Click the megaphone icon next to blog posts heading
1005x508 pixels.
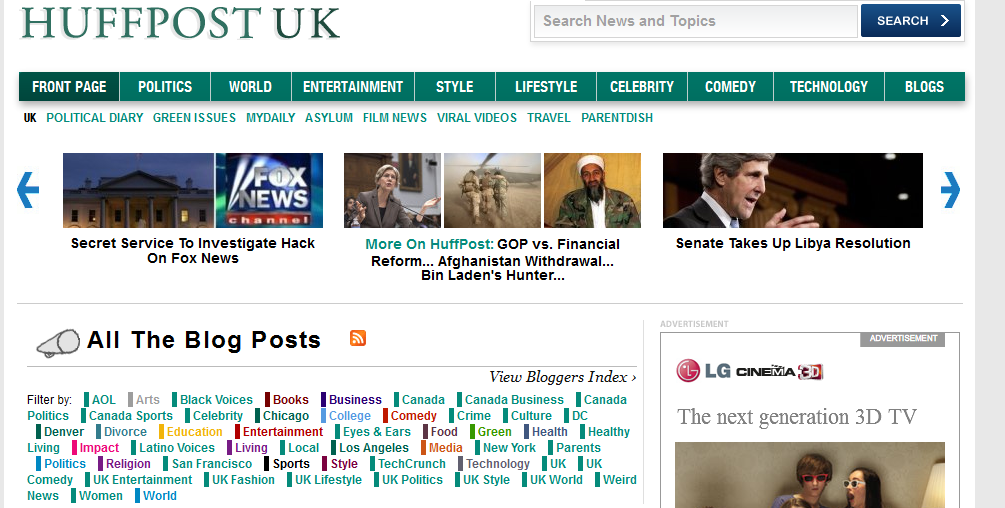click(x=58, y=343)
